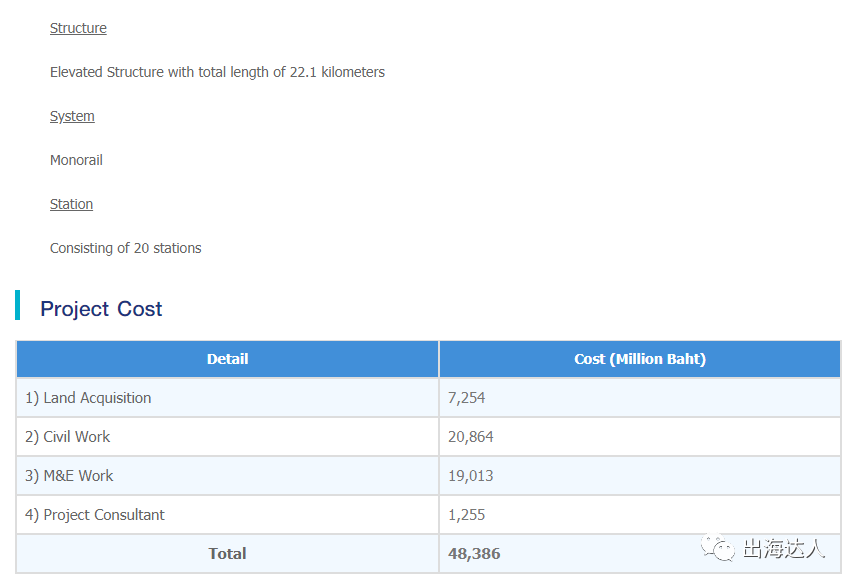
Task: Select the 7,254 cost cell
Action: pos(466,398)
